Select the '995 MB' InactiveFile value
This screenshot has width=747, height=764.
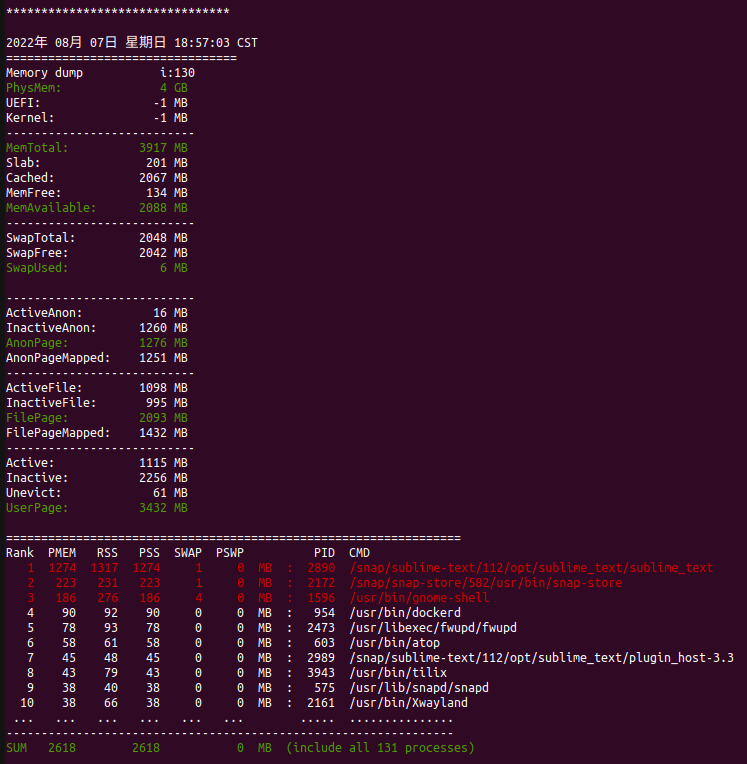(167, 403)
